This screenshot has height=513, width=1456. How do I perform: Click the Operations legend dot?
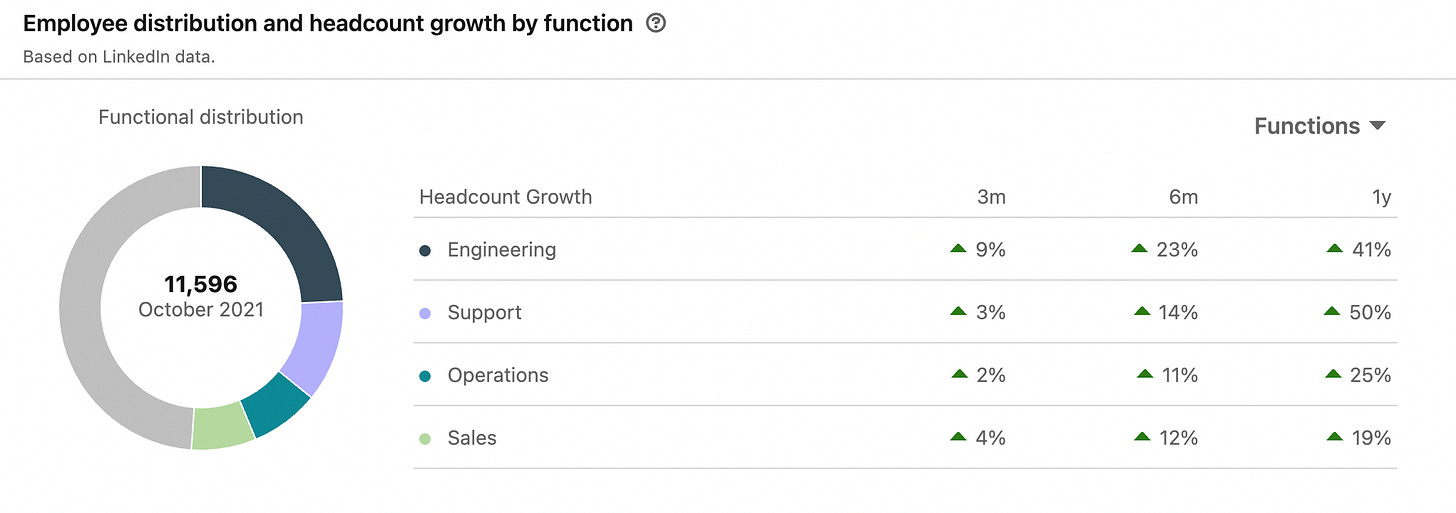(425, 376)
